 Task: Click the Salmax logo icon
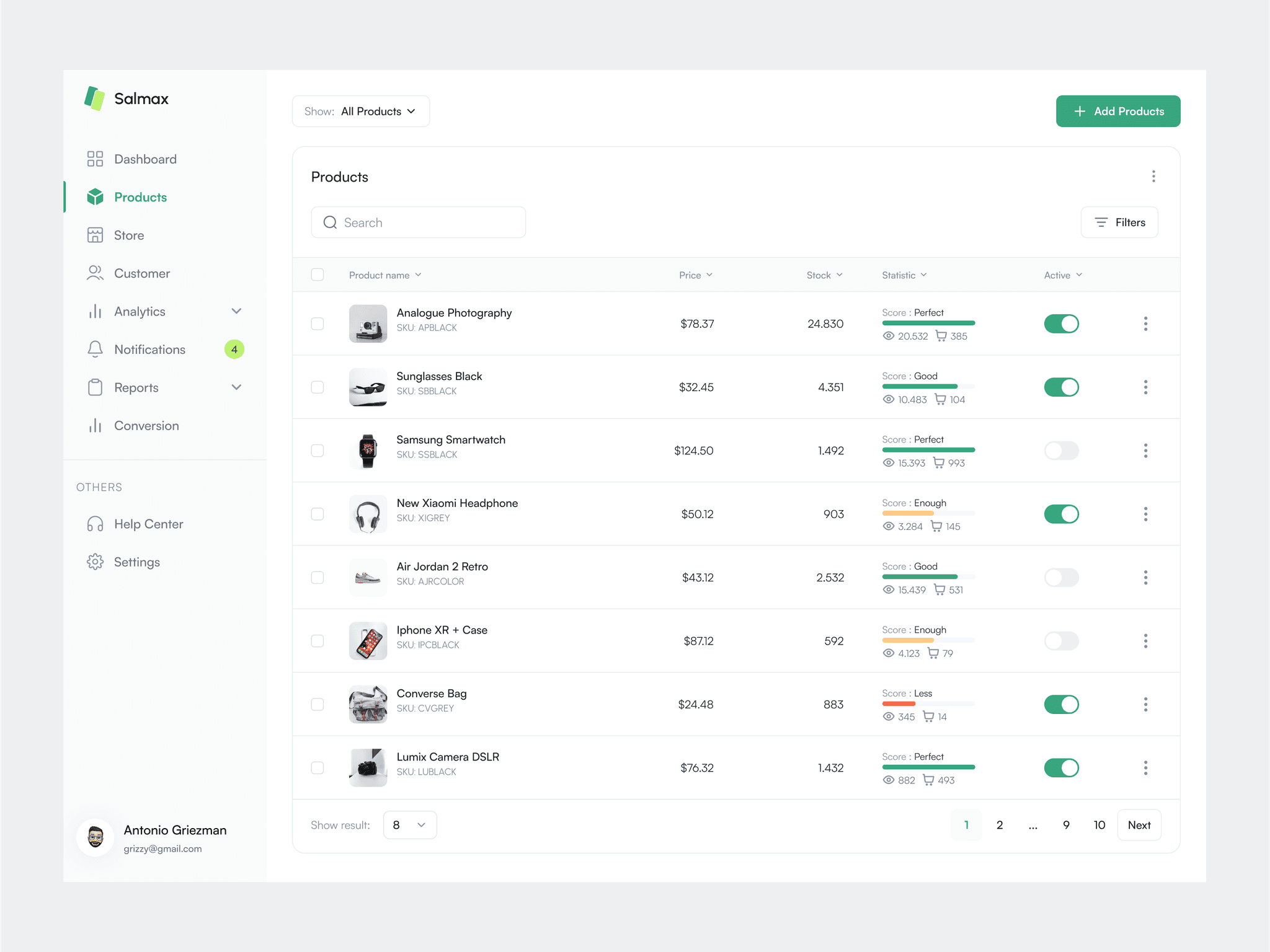point(95,99)
